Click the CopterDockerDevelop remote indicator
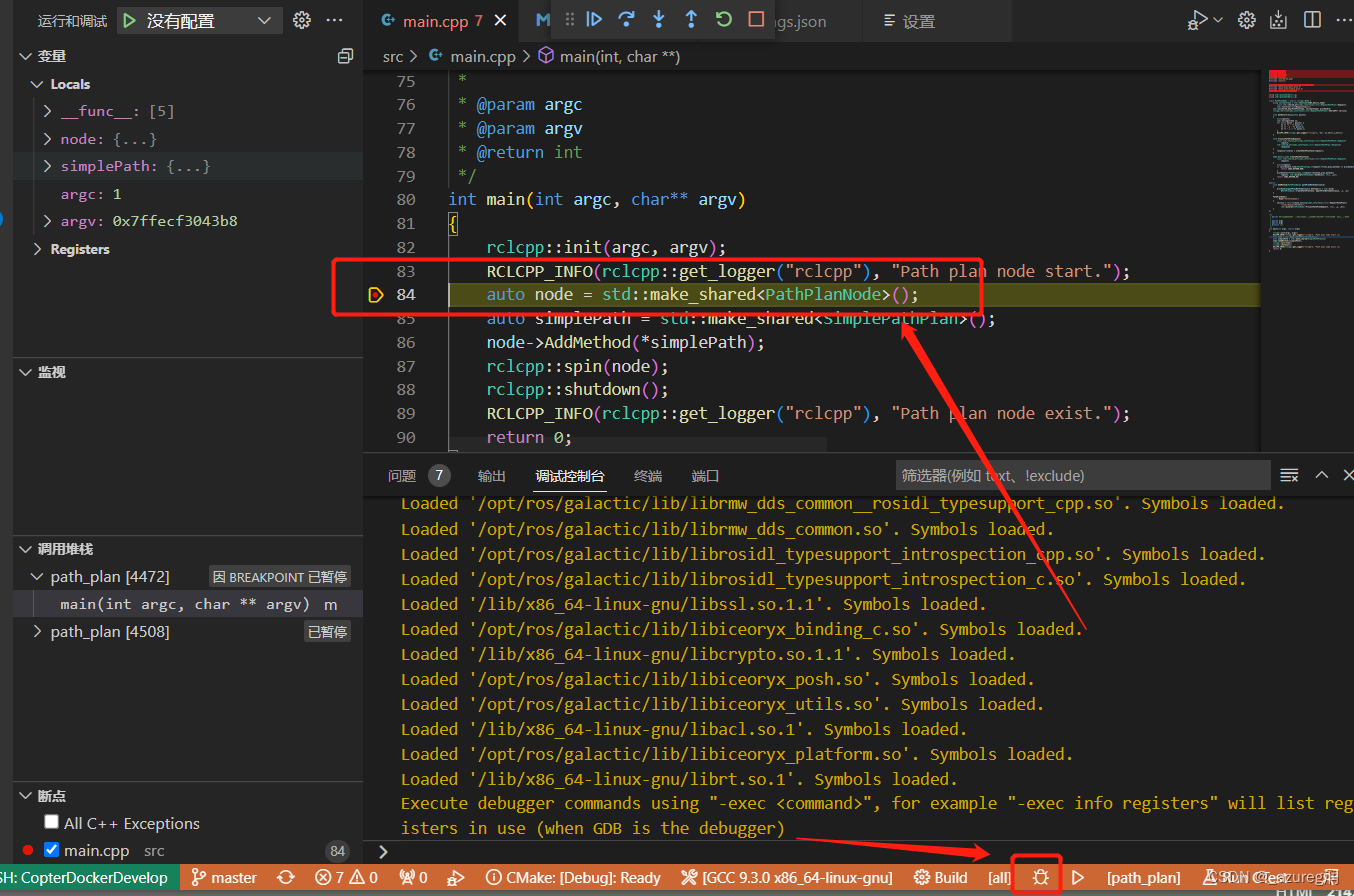The width and height of the screenshot is (1354, 896). [x=90, y=877]
